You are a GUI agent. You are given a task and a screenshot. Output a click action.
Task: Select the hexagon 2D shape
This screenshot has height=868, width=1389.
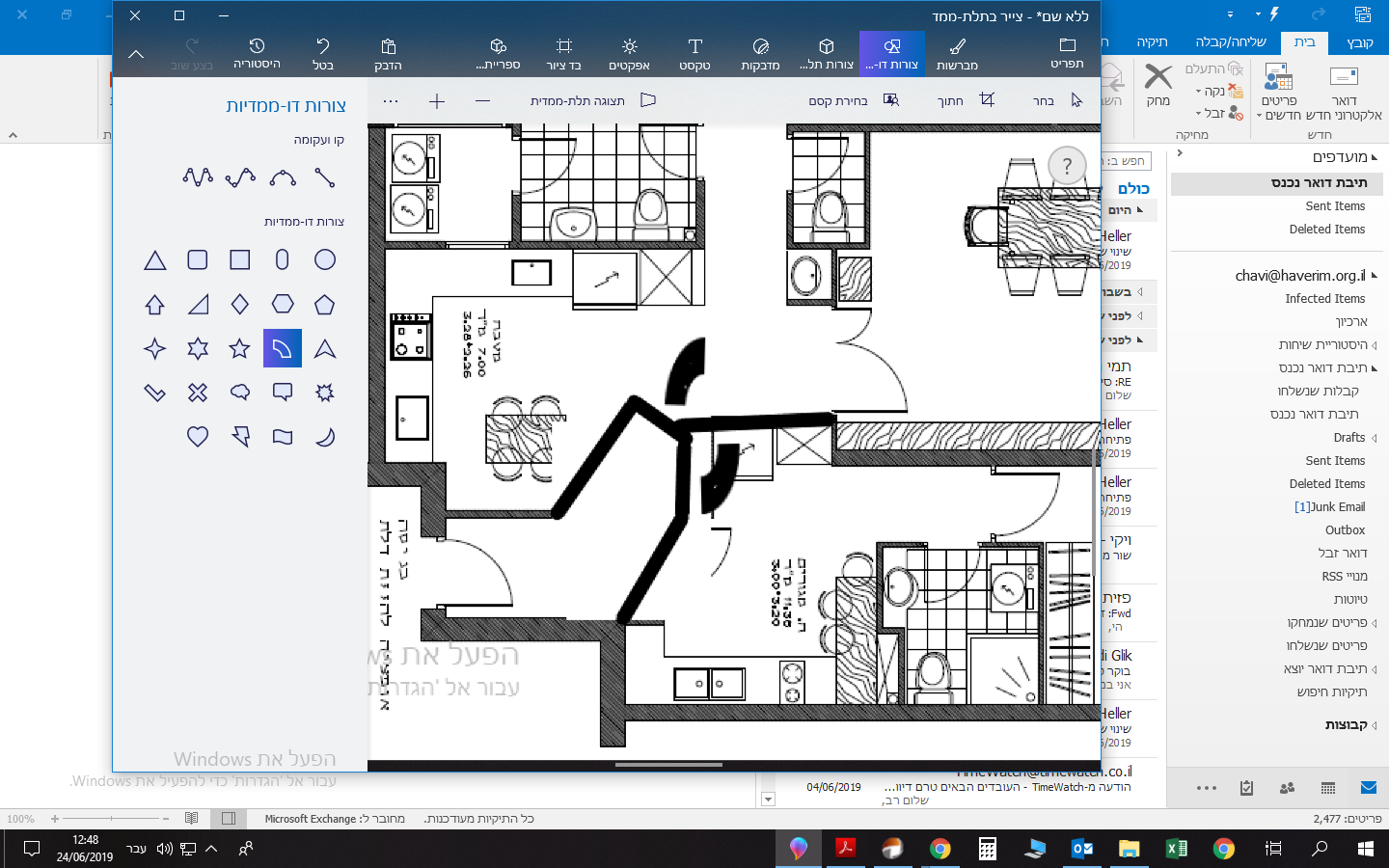[x=283, y=304]
